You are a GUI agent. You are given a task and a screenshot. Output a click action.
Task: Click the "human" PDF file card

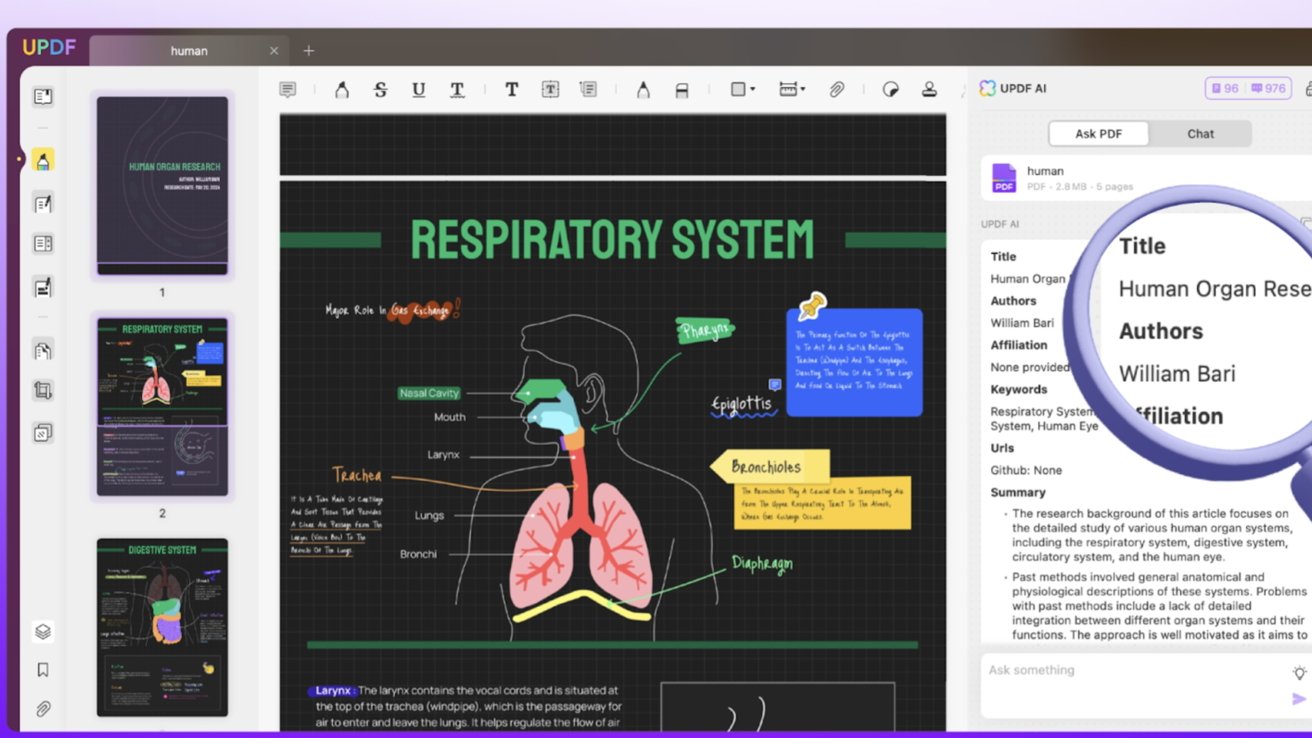[1146, 178]
